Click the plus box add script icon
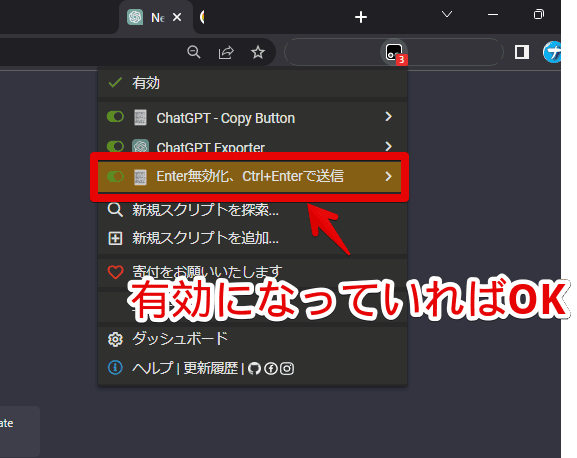577x458 pixels. pos(115,238)
